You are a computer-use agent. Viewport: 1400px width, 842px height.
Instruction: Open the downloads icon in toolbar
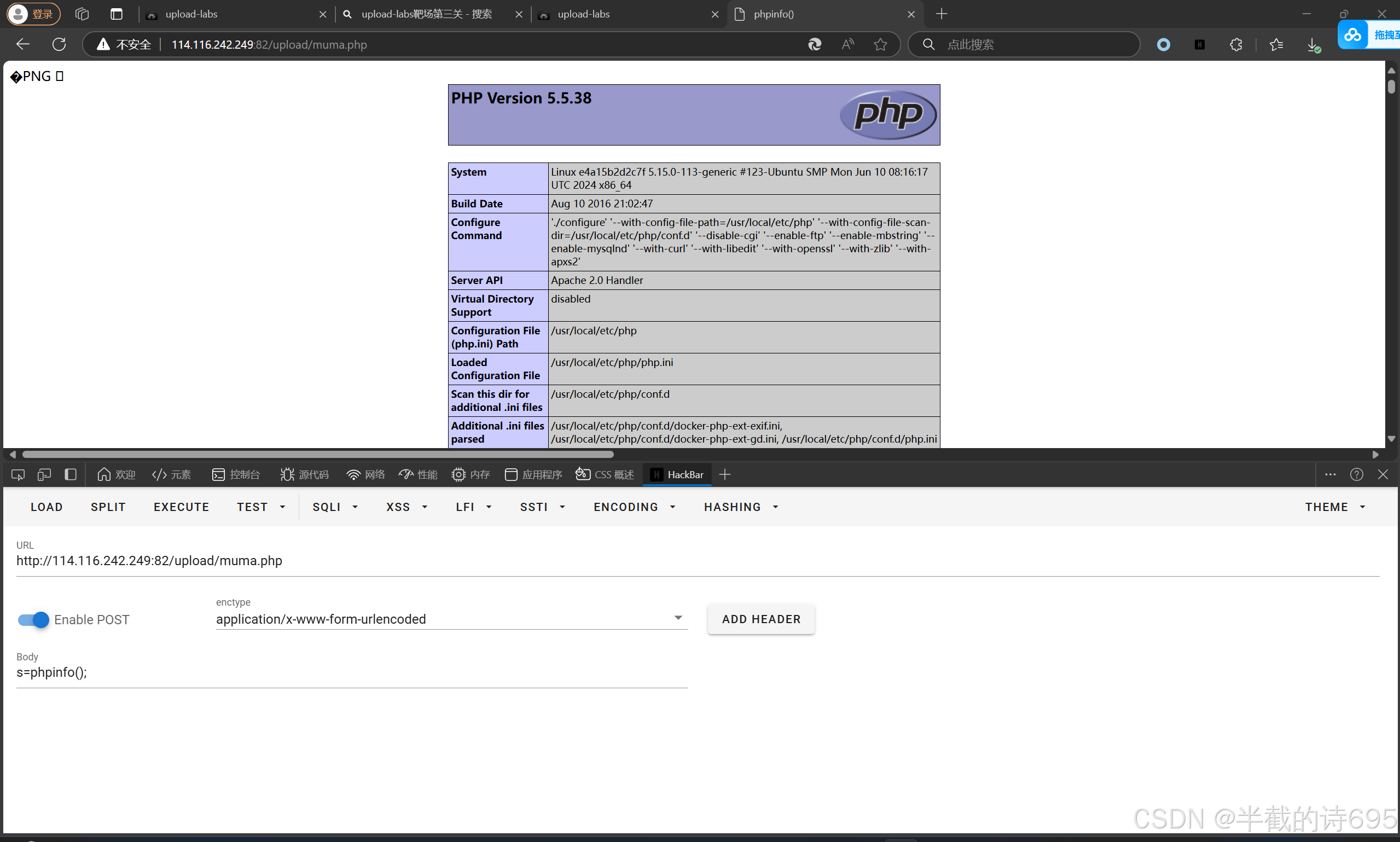(x=1312, y=44)
